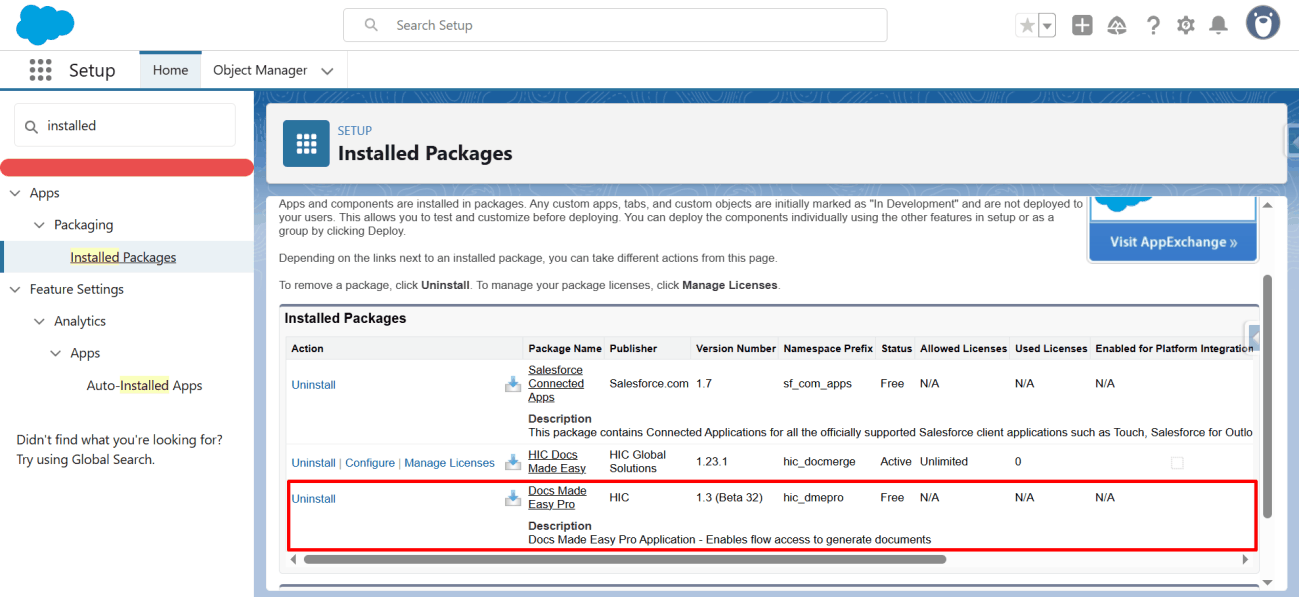Click Manage Licenses for HIC Docs Made Easy
1299x597 pixels.
pos(449,463)
